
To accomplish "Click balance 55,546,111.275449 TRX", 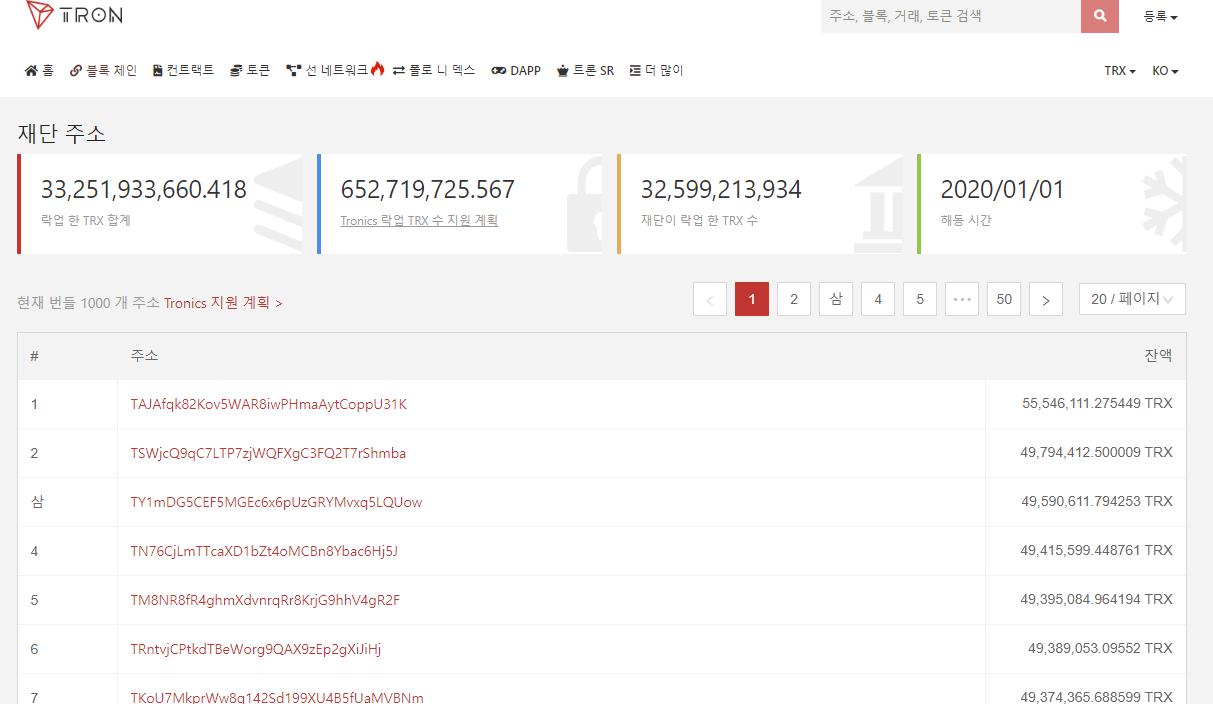I will pos(1097,403).
